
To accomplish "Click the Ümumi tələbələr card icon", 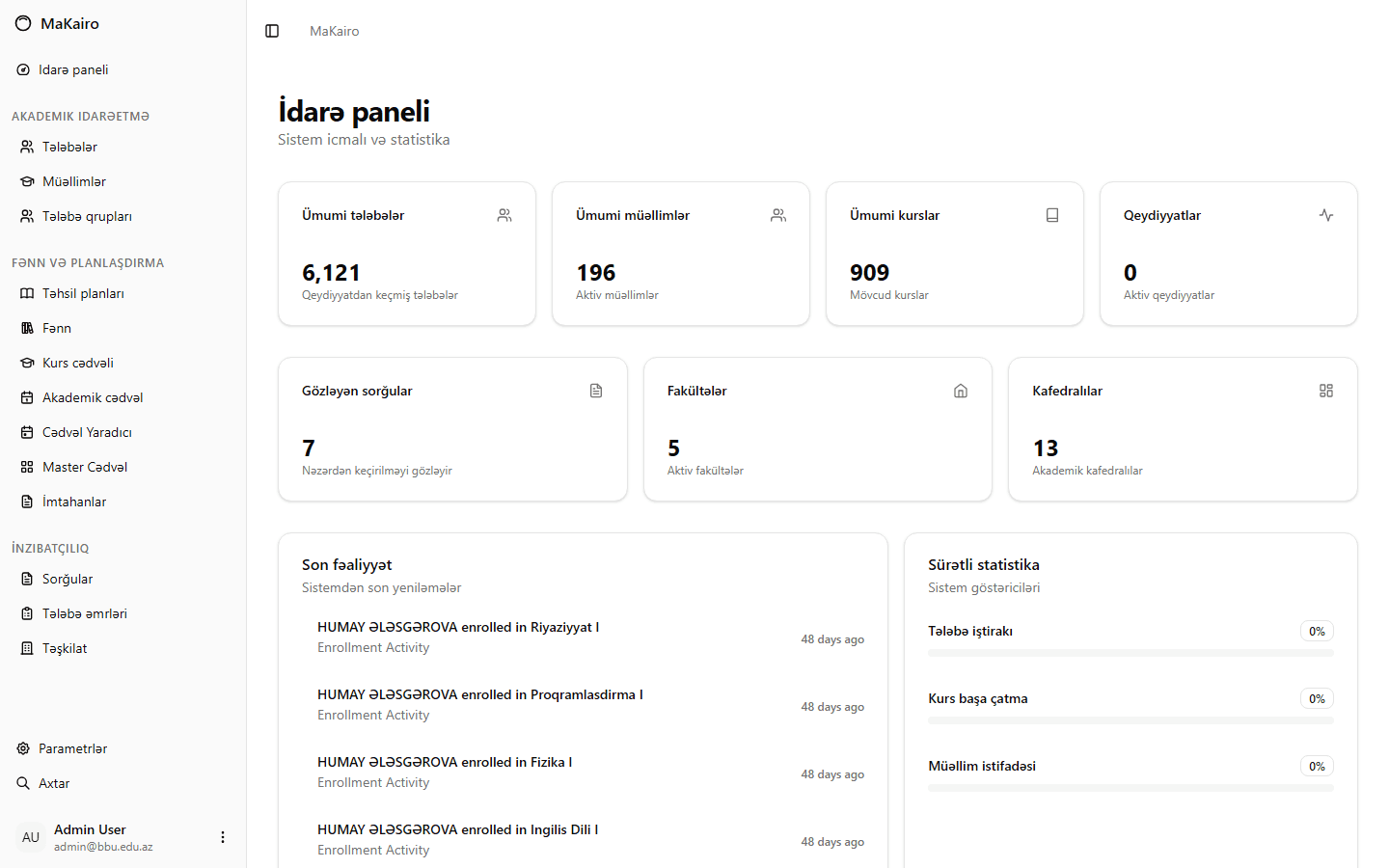I will (504, 215).
